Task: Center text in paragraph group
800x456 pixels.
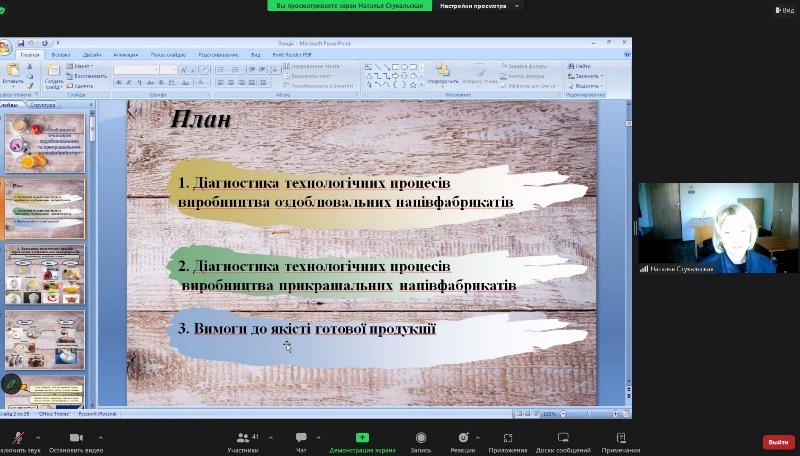Action: pos(231,82)
